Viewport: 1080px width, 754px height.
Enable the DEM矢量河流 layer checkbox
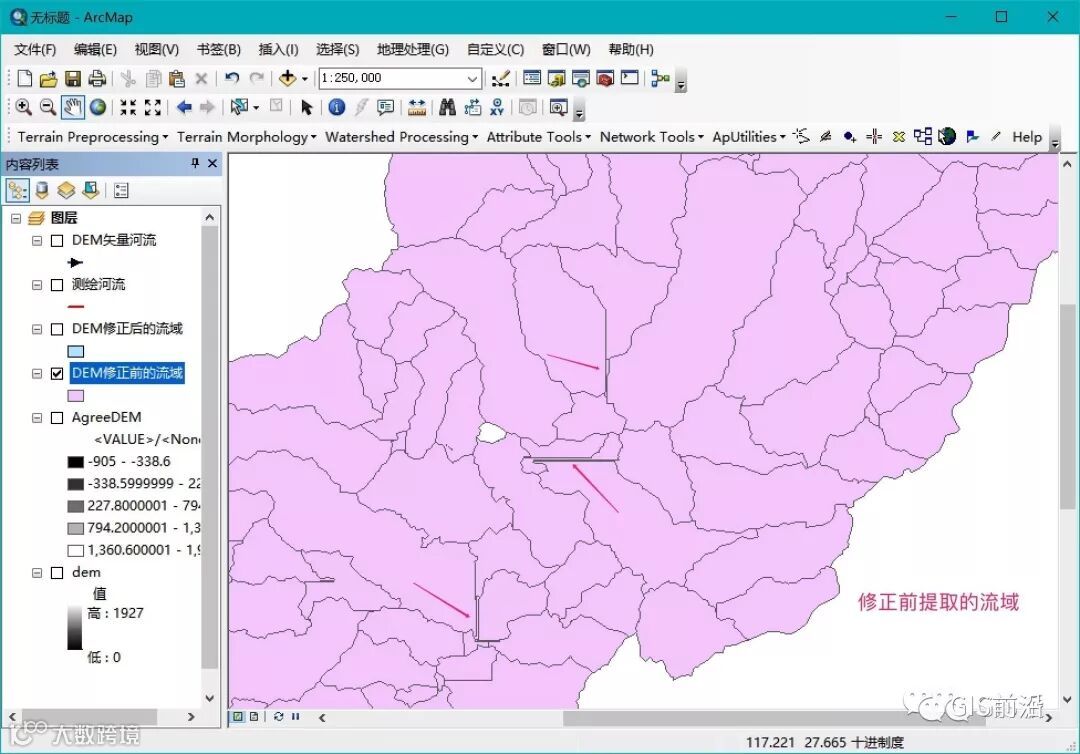[x=57, y=241]
